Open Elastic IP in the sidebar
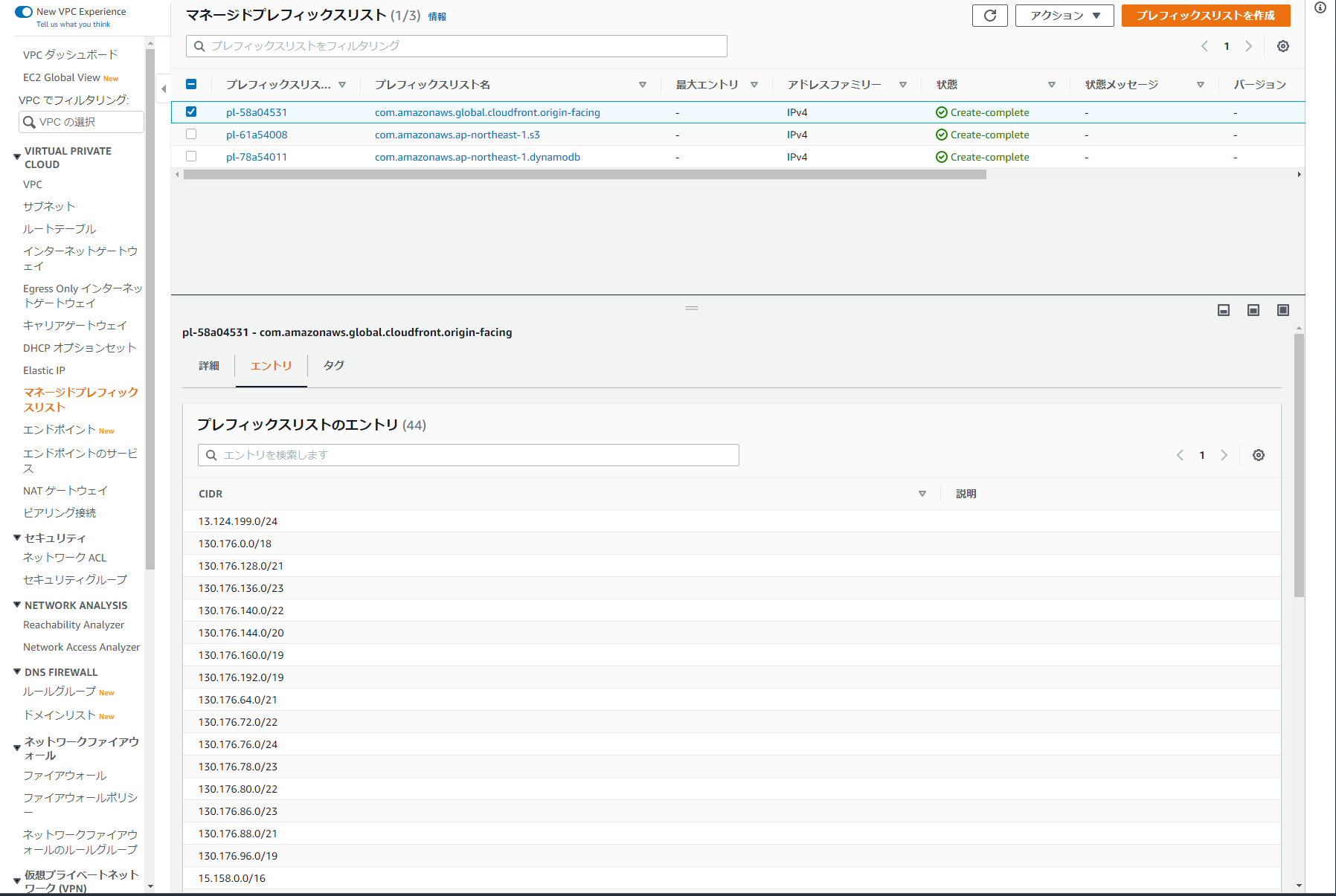Image resolution: width=1336 pixels, height=896 pixels. point(44,370)
